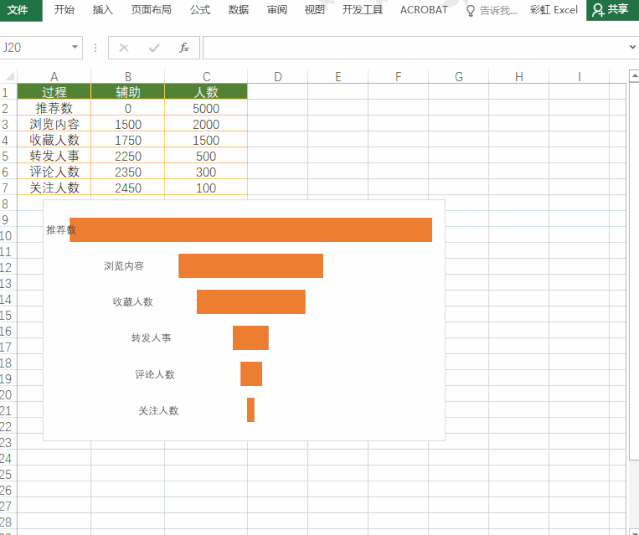The width and height of the screenshot is (639, 535).
Task: Select column A header
Action: (x=54, y=76)
